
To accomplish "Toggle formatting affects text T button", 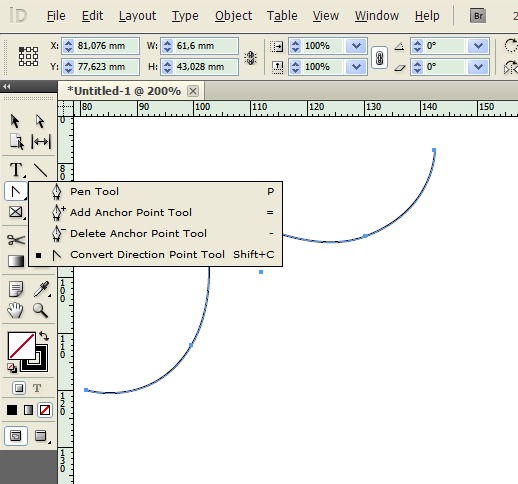I will point(37,388).
